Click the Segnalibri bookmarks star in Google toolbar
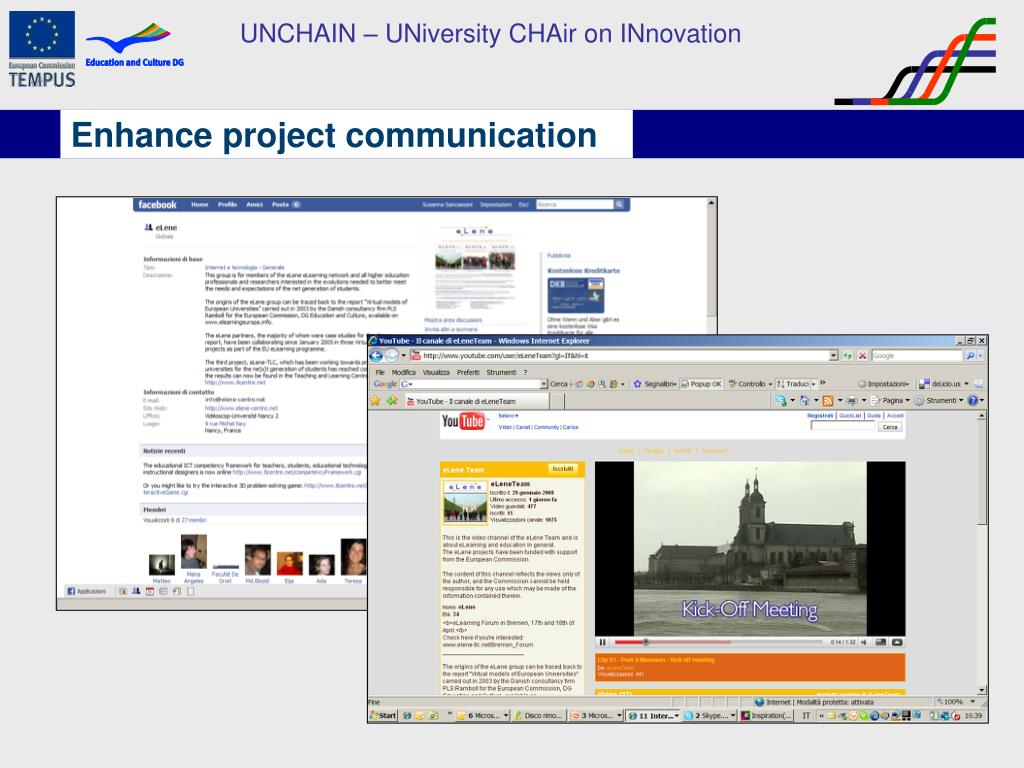This screenshot has height=768, width=1024. click(637, 384)
